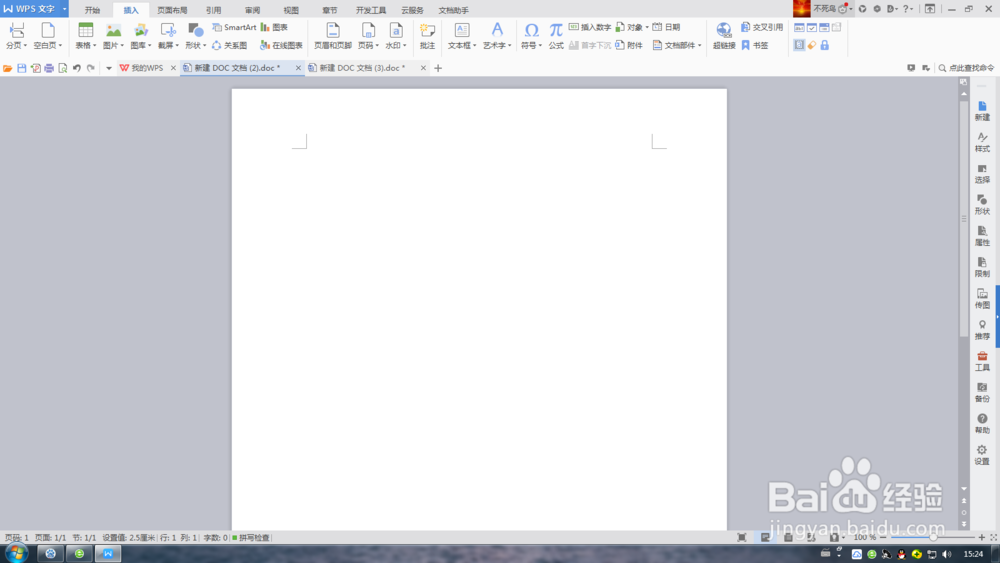
Task: Open the Tools (工具) side panel
Action: click(x=982, y=361)
